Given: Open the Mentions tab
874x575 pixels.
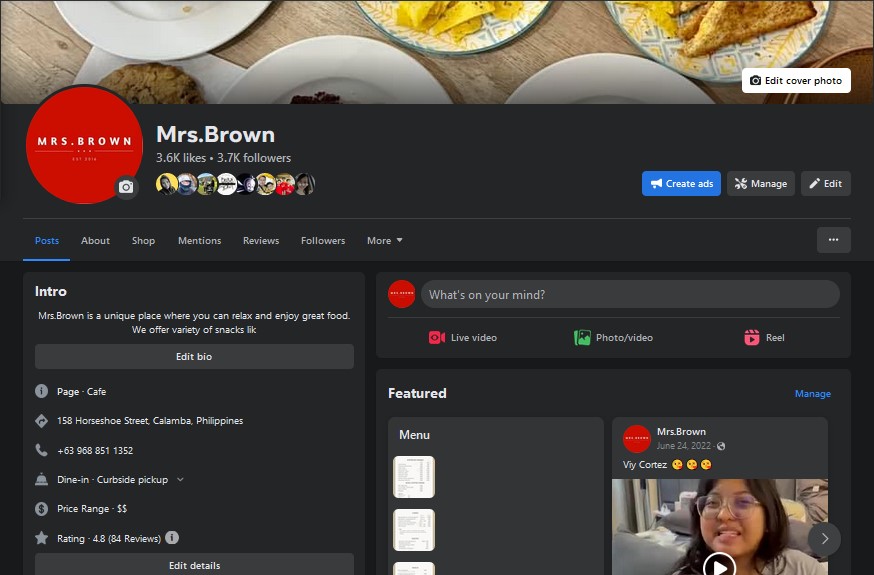Looking at the screenshot, I should tap(200, 241).
